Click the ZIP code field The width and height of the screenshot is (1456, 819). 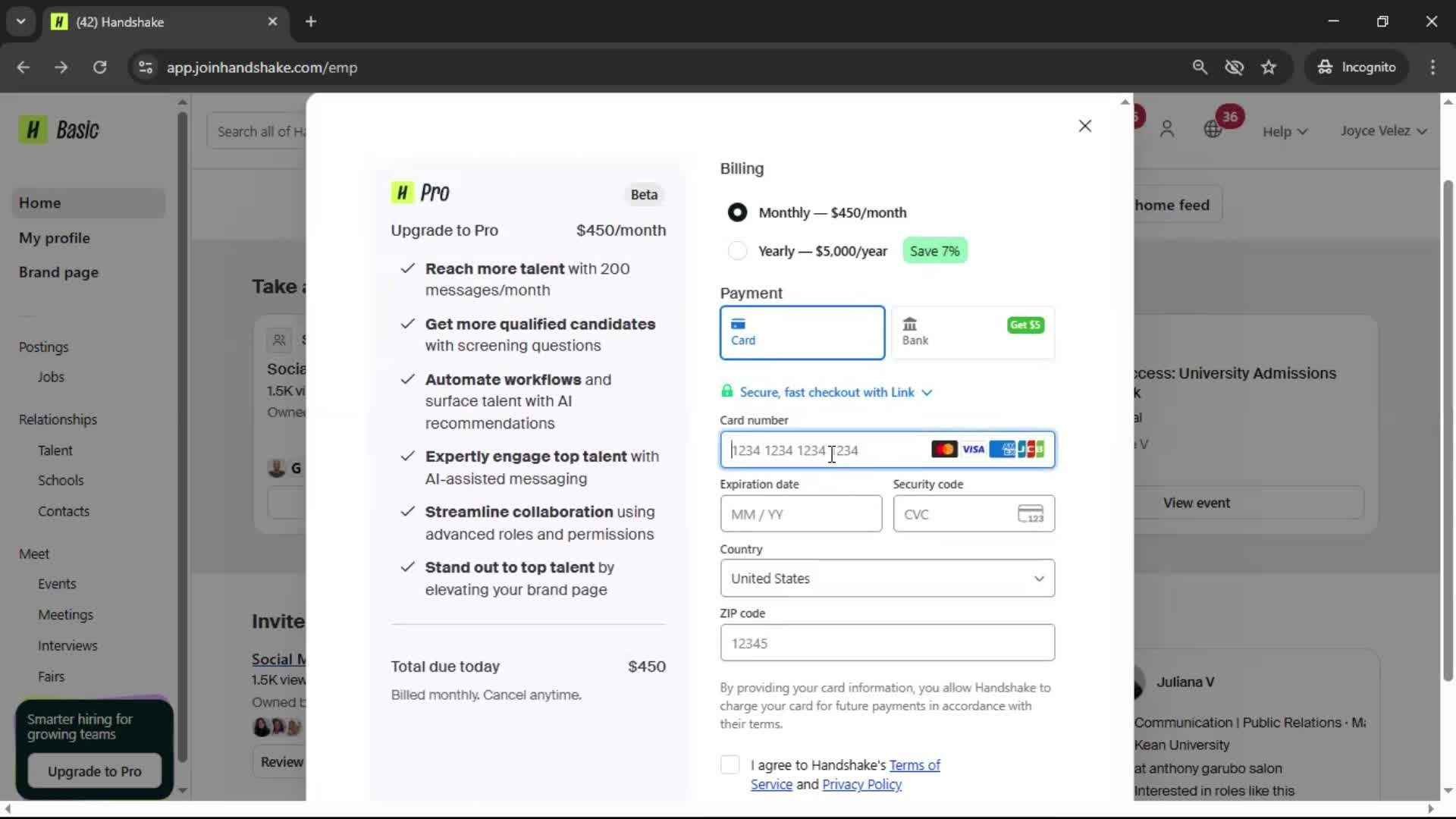[887, 642]
